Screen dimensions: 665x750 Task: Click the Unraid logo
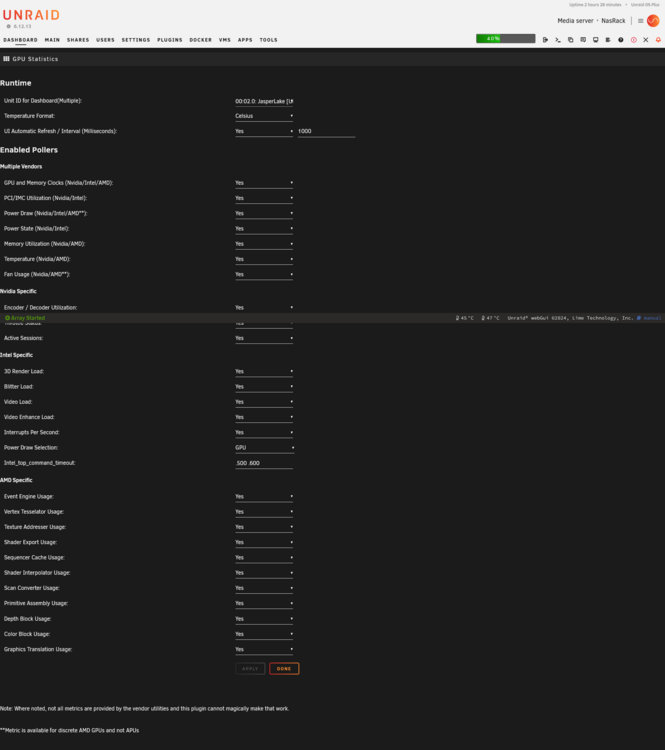coord(31,15)
